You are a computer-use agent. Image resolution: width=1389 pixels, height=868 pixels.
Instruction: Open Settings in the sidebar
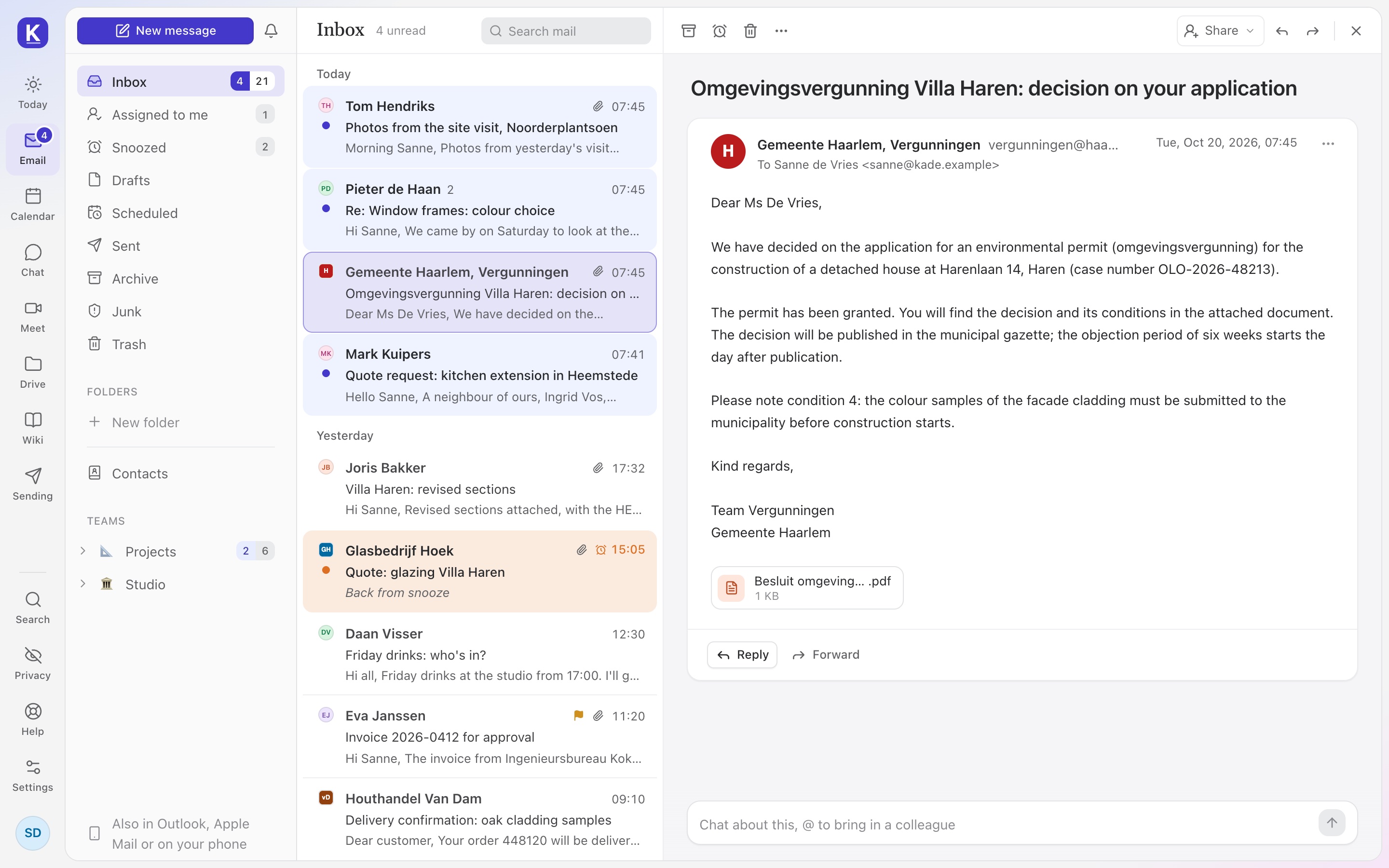[33, 775]
